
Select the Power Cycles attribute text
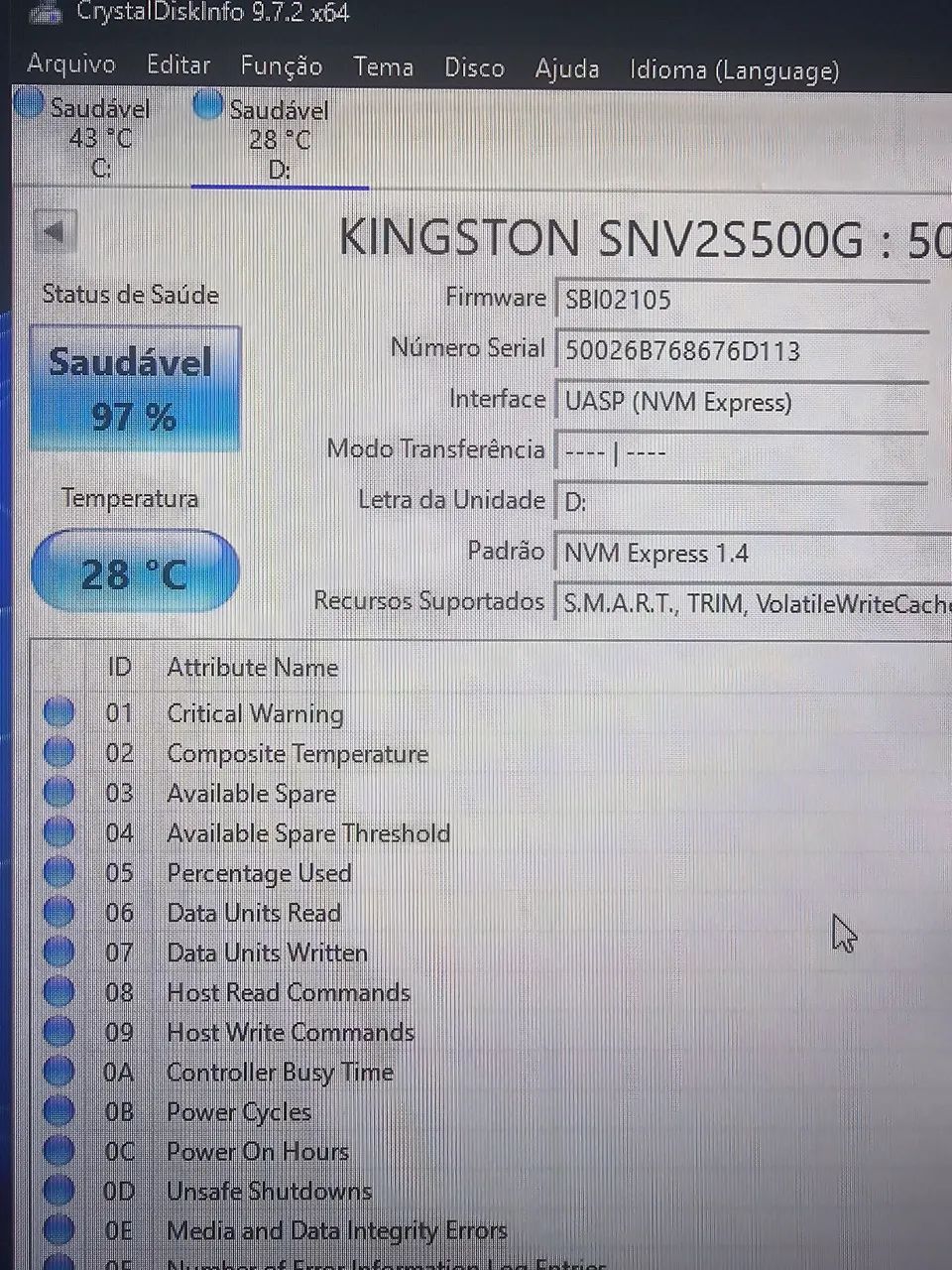pos(239,1112)
